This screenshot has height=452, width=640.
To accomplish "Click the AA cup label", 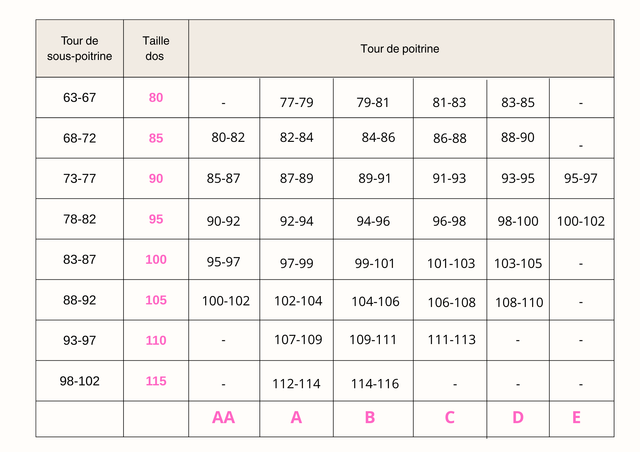I will pyautogui.click(x=223, y=418).
